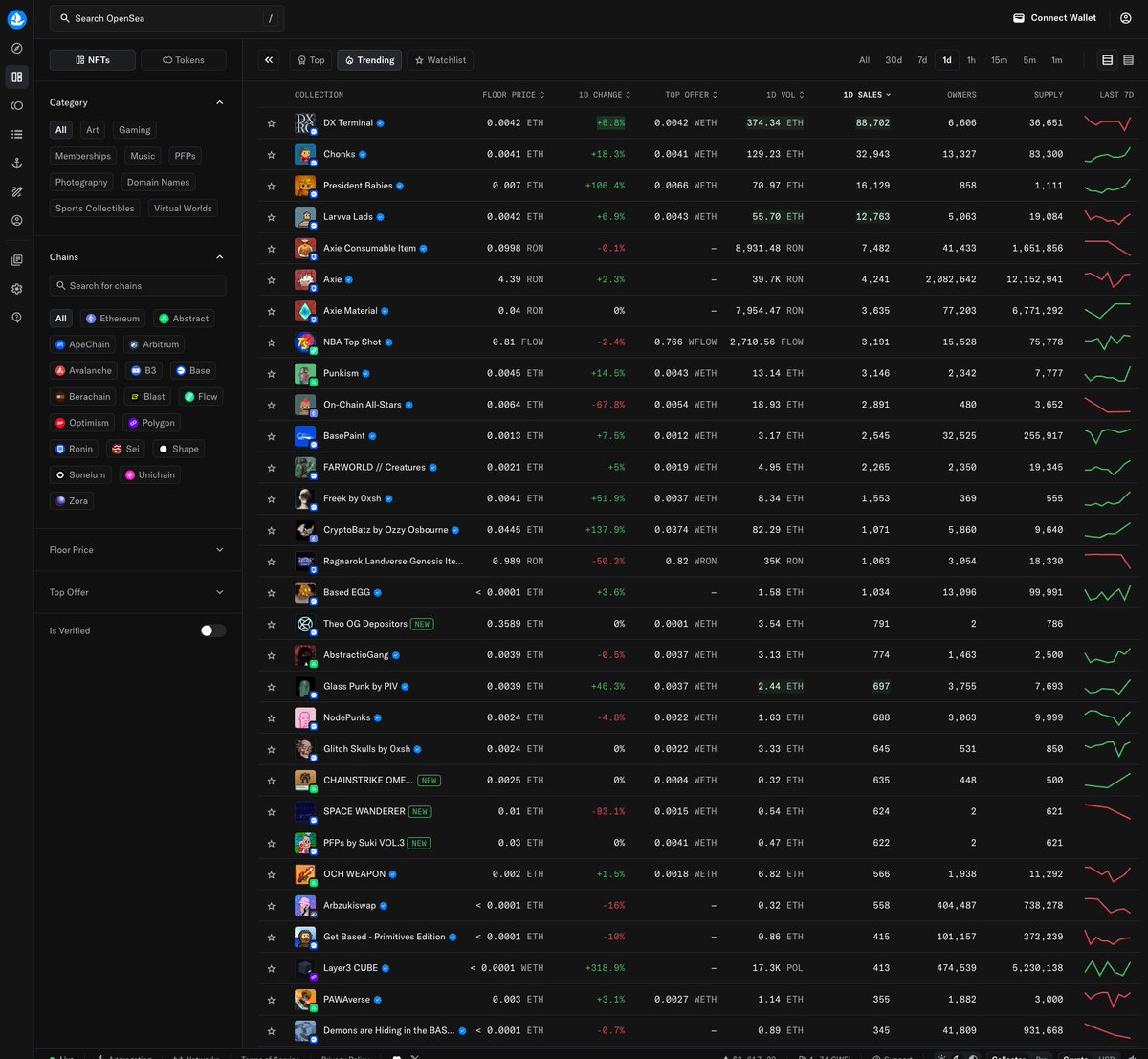Sort by the 1D Sales column header
Viewport: 1148px width, 1059px height.
pyautogui.click(x=867, y=95)
